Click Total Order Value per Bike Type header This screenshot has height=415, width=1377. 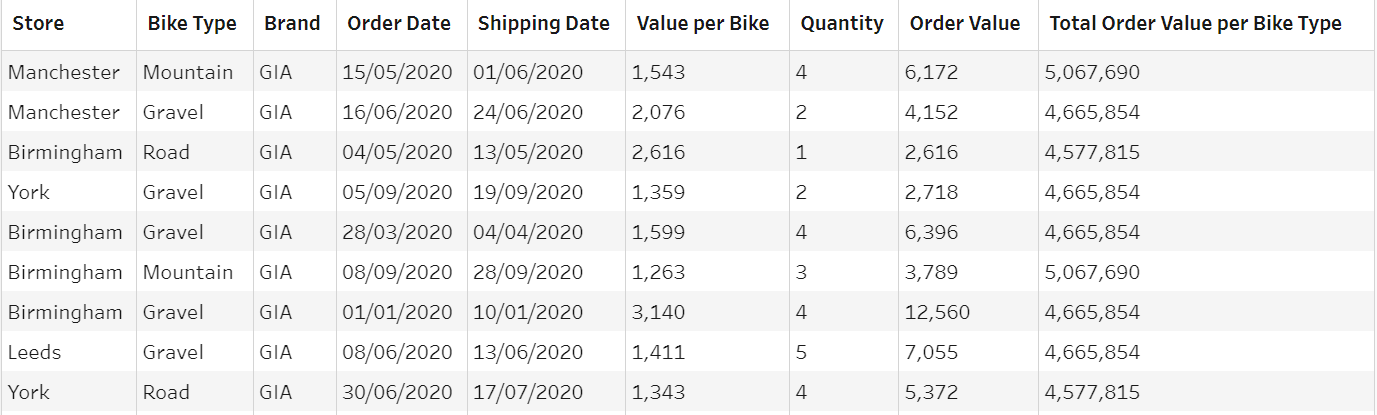pos(1195,24)
